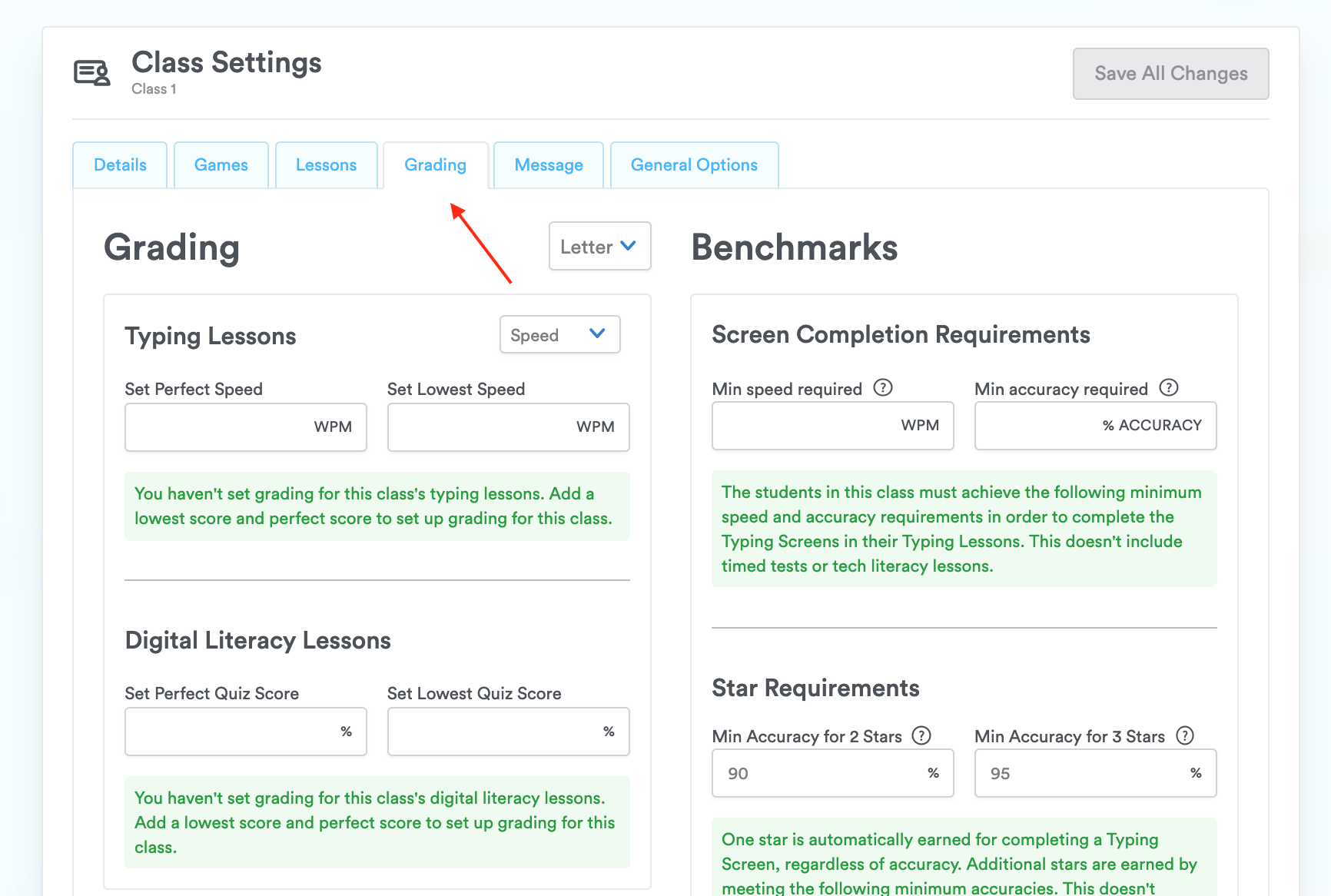Switch to the Games tab

click(221, 164)
